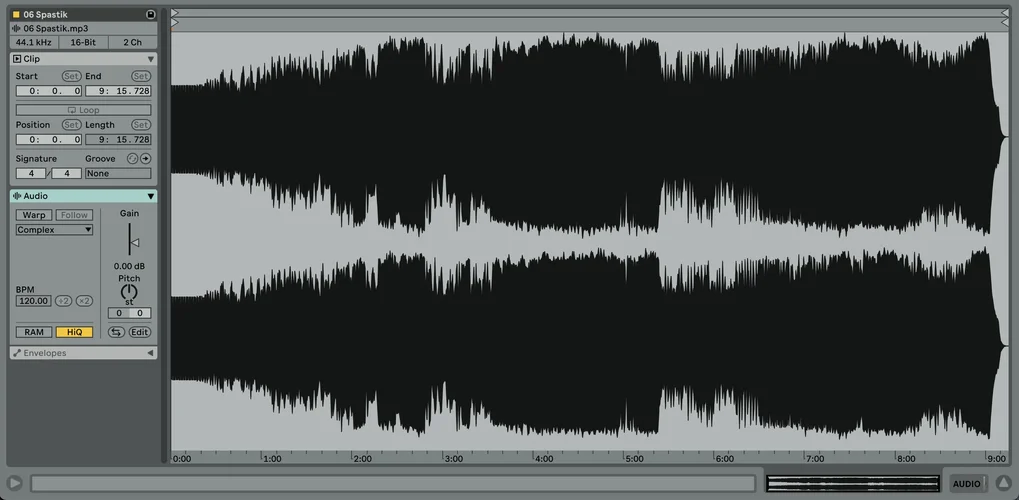Click the Reverse sample arrows icon
The width and height of the screenshot is (1019, 500).
116,332
